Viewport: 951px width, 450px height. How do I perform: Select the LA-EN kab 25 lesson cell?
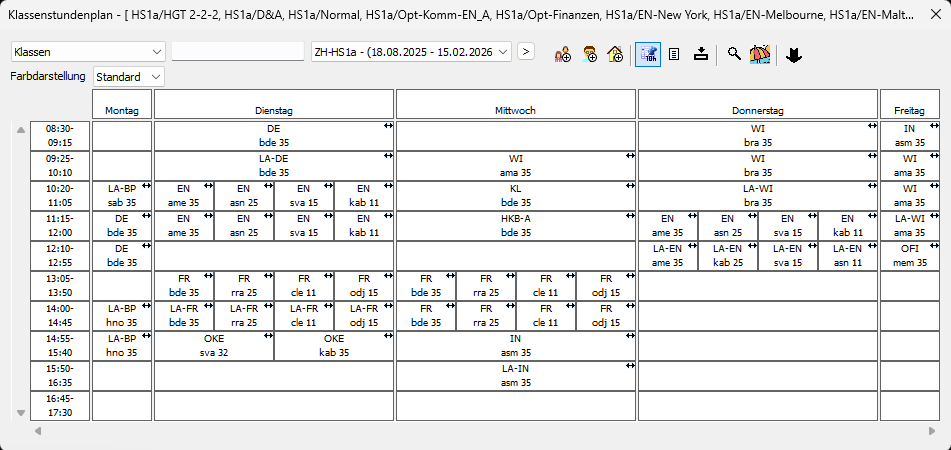(x=728, y=255)
